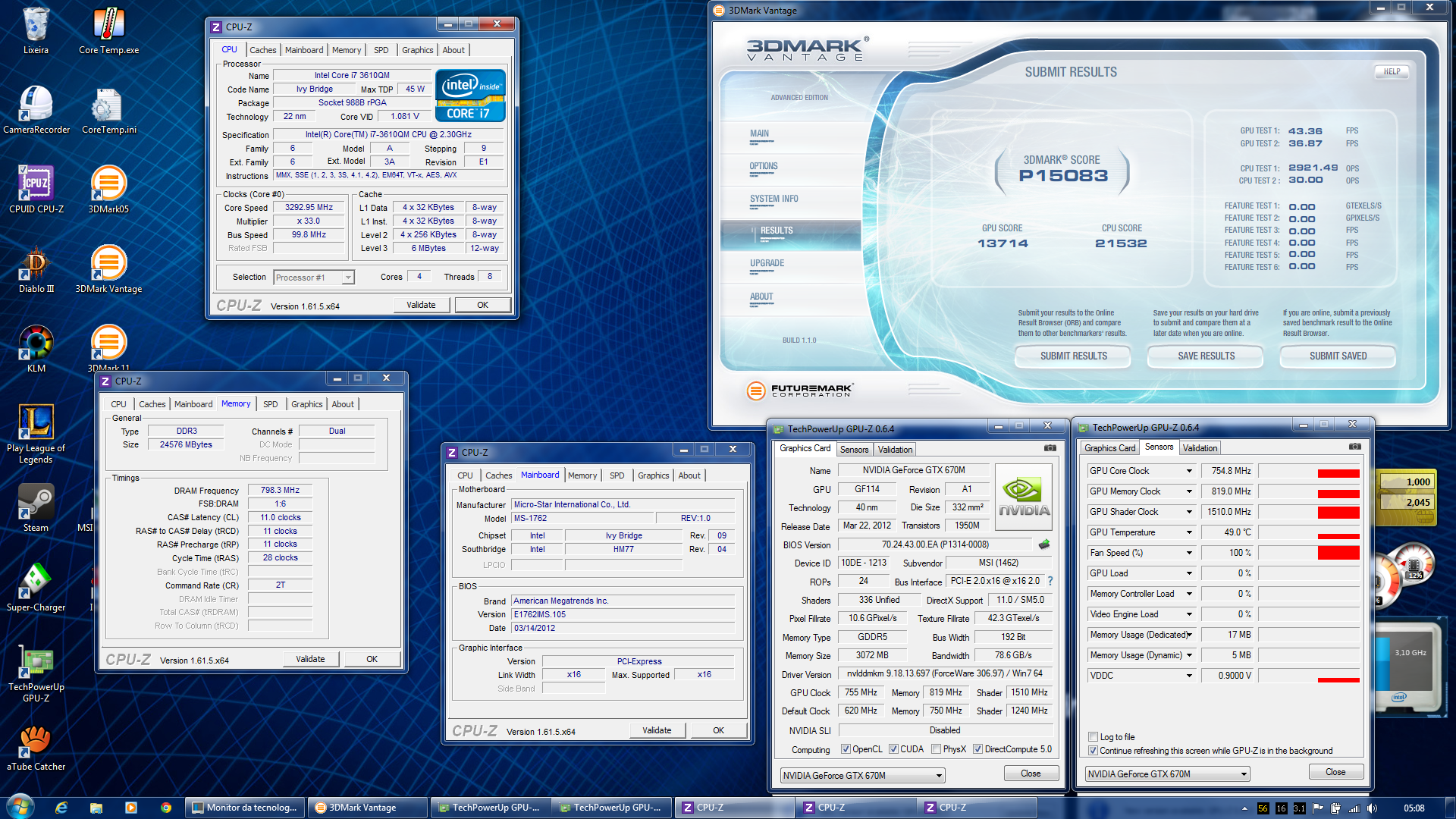
Task: Click volume speaker icon in system tray
Action: (x=1372, y=808)
